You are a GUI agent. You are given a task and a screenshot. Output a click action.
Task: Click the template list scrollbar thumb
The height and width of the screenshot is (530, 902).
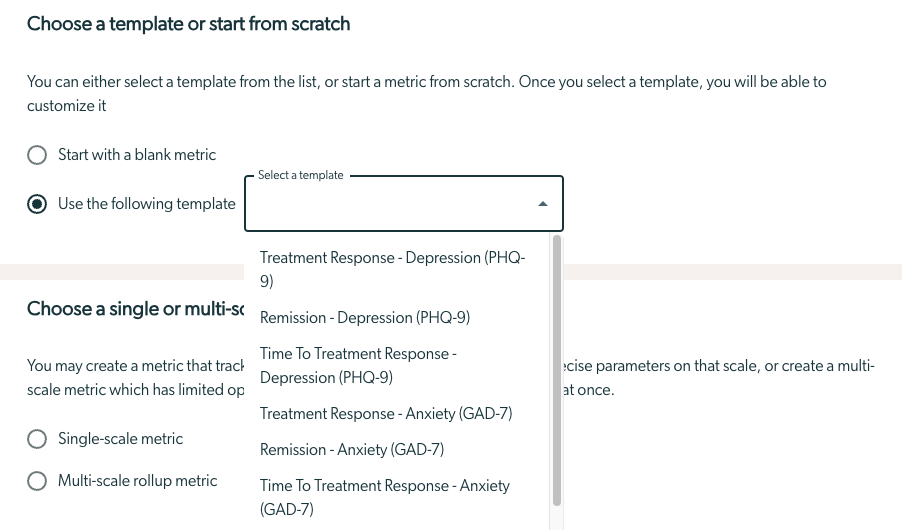click(556, 371)
